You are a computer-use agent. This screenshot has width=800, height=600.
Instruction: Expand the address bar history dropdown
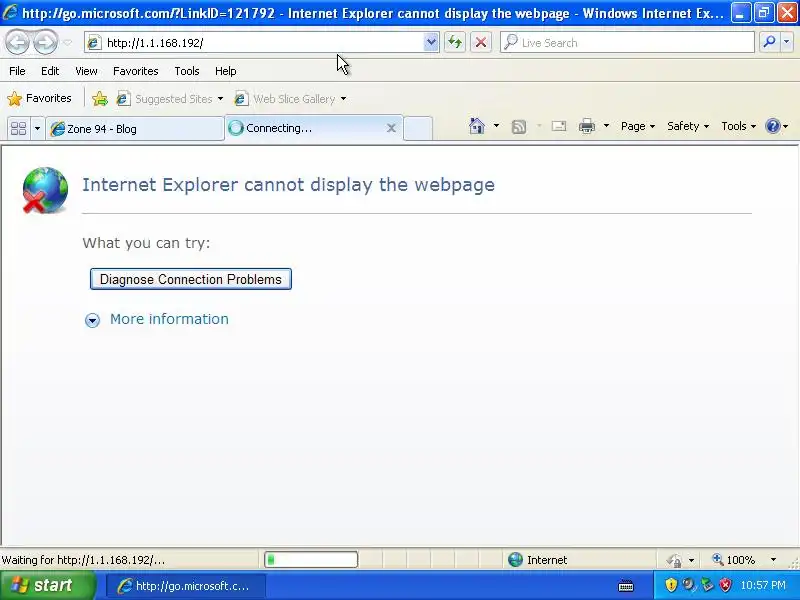431,43
